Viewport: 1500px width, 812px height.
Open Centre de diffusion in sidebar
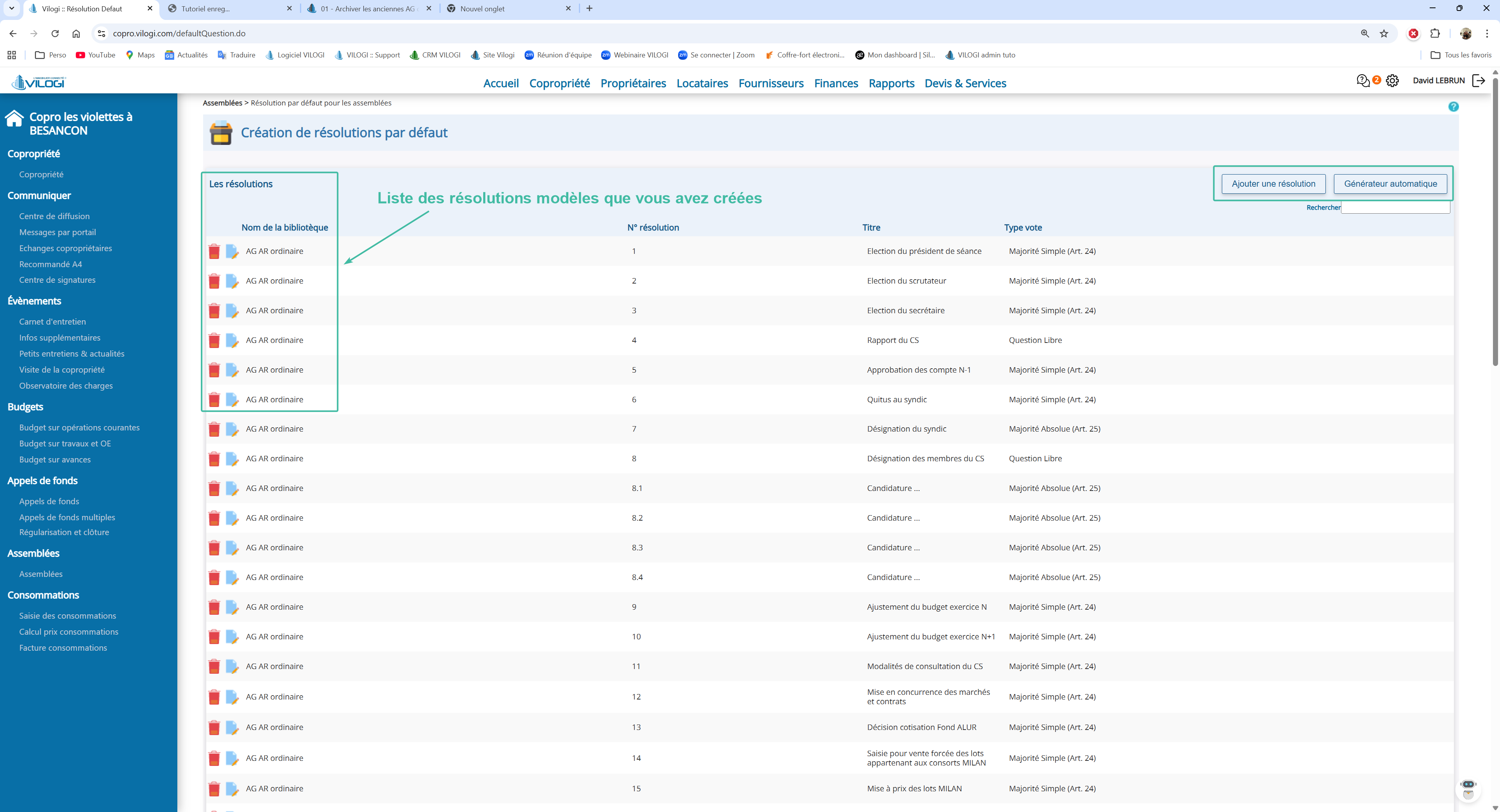click(54, 216)
